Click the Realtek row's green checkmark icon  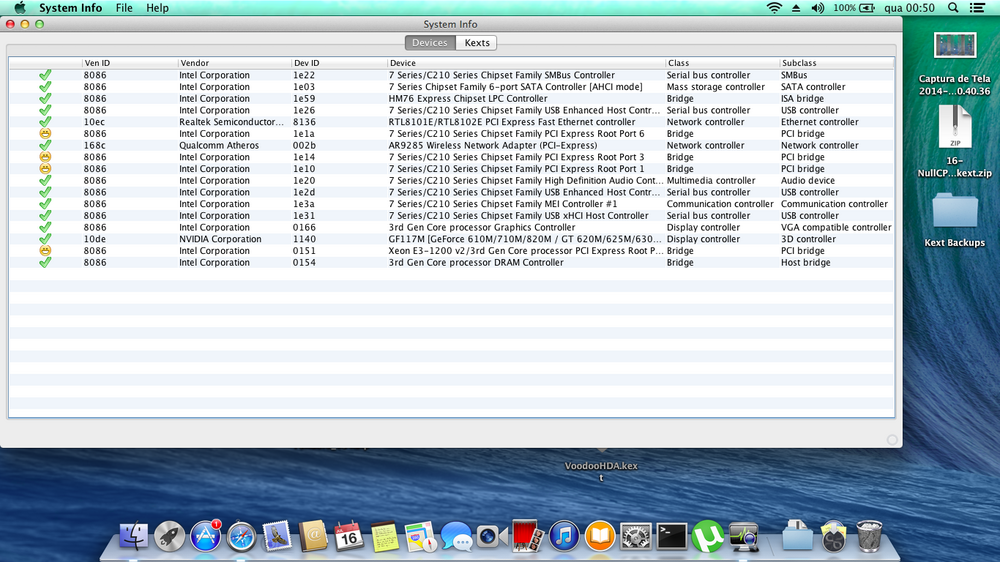45,122
